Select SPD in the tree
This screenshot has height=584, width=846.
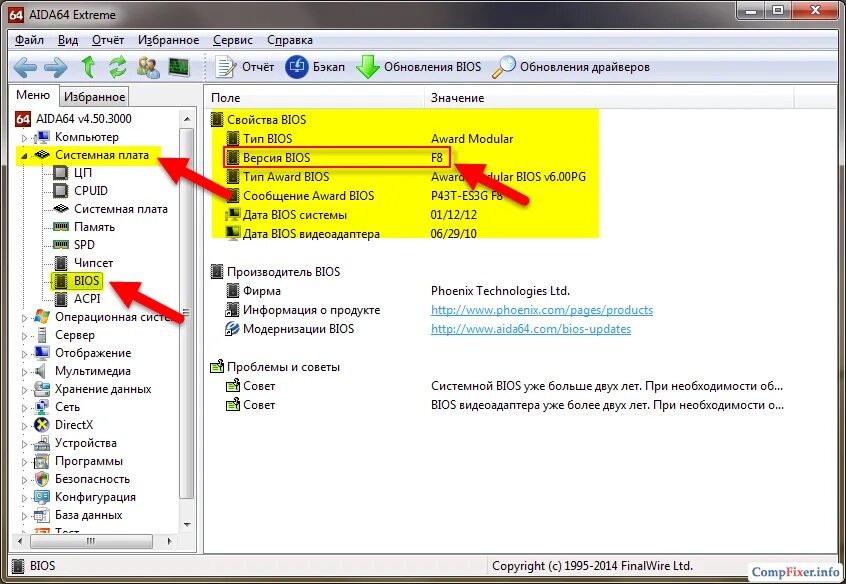84,245
